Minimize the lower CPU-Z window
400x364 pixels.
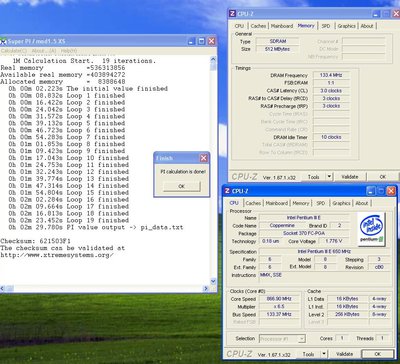(371, 191)
